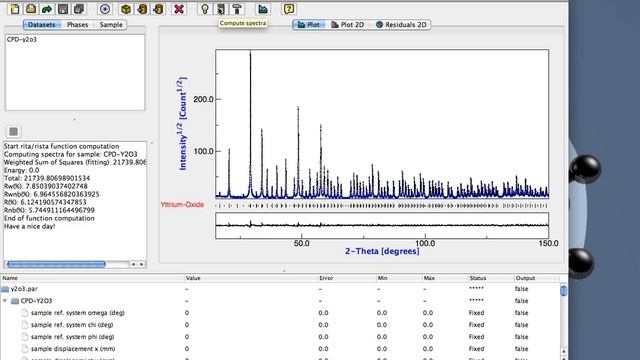640x360 pixels.
Task: Click the parameter table vertical scrollbar thumb
Action: [x=564, y=291]
